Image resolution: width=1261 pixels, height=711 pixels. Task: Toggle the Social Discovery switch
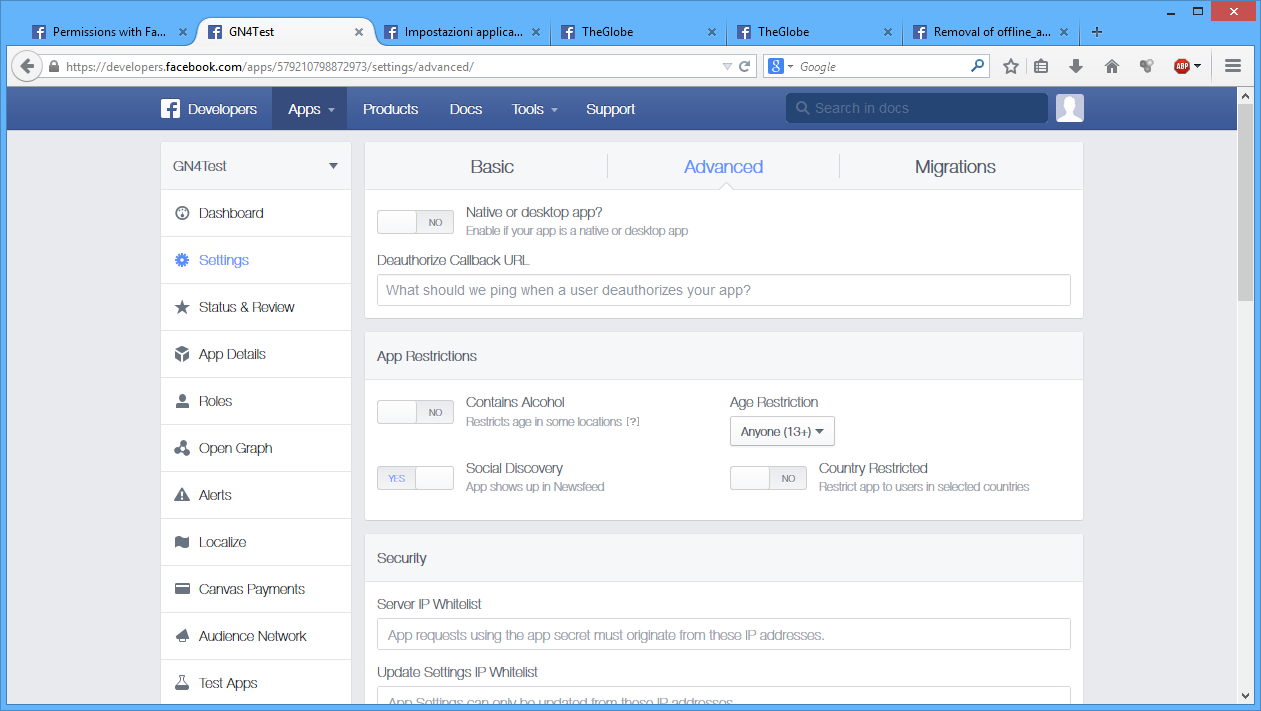(415, 478)
